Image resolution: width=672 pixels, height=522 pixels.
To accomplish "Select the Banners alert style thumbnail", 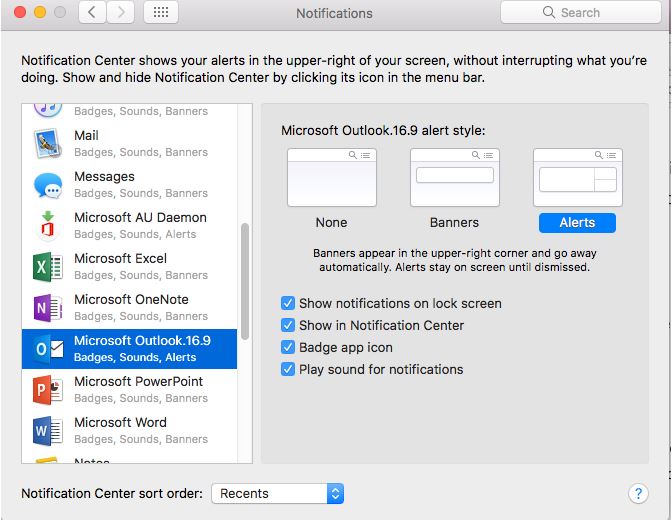I will click(455, 177).
